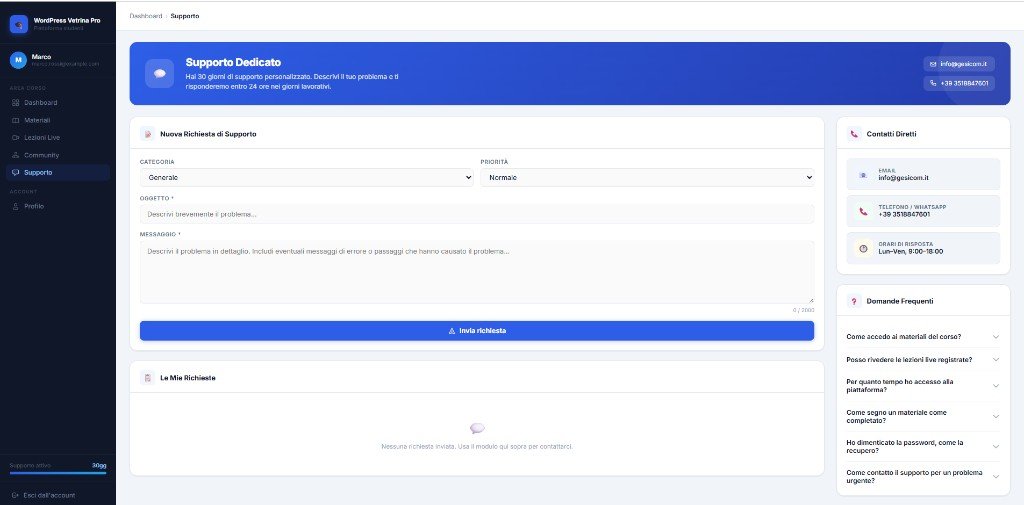Open Materiali from the sidebar menu
The width and height of the screenshot is (1024, 505).
click(58, 120)
